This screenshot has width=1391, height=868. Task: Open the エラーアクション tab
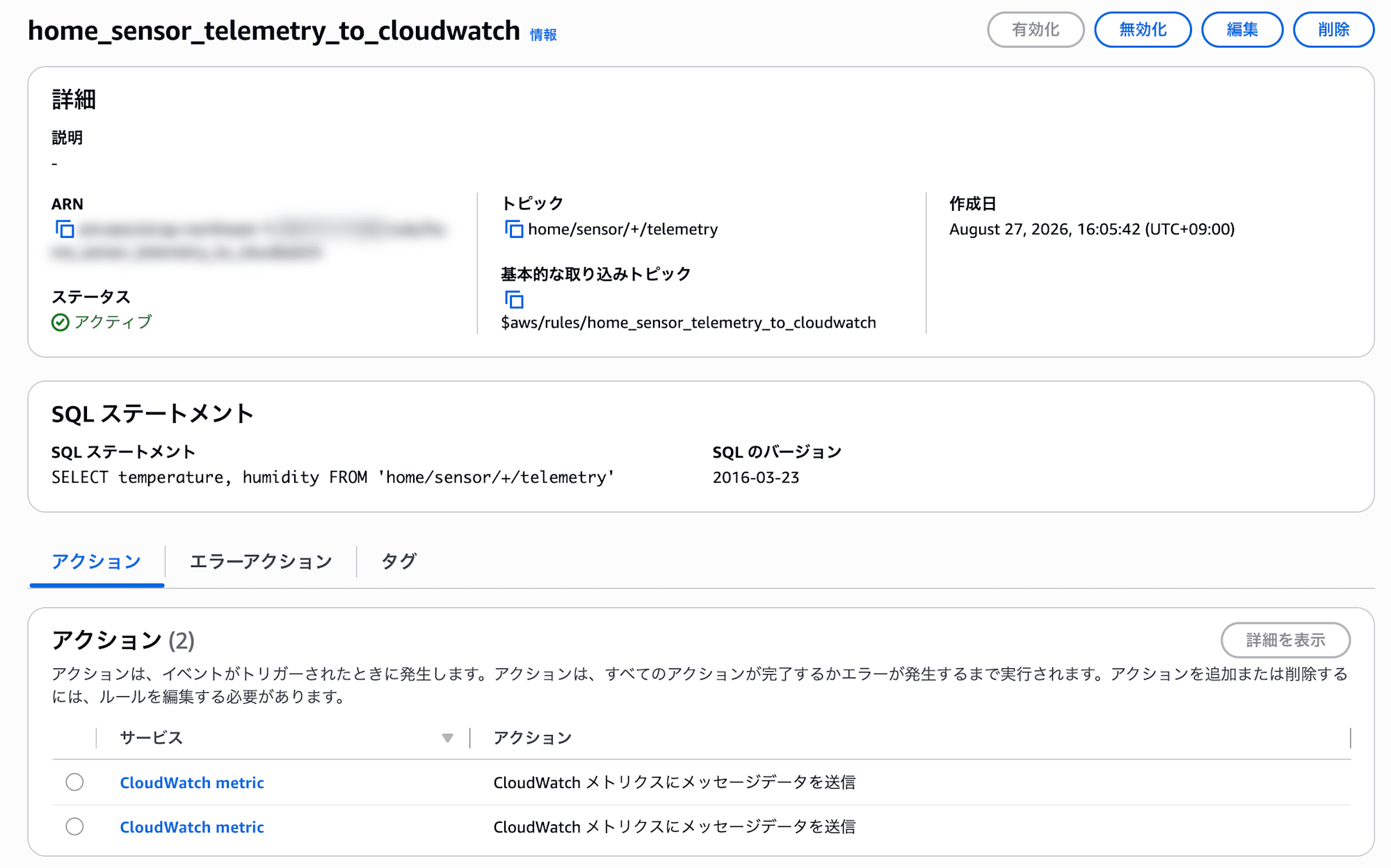pyautogui.click(x=261, y=561)
